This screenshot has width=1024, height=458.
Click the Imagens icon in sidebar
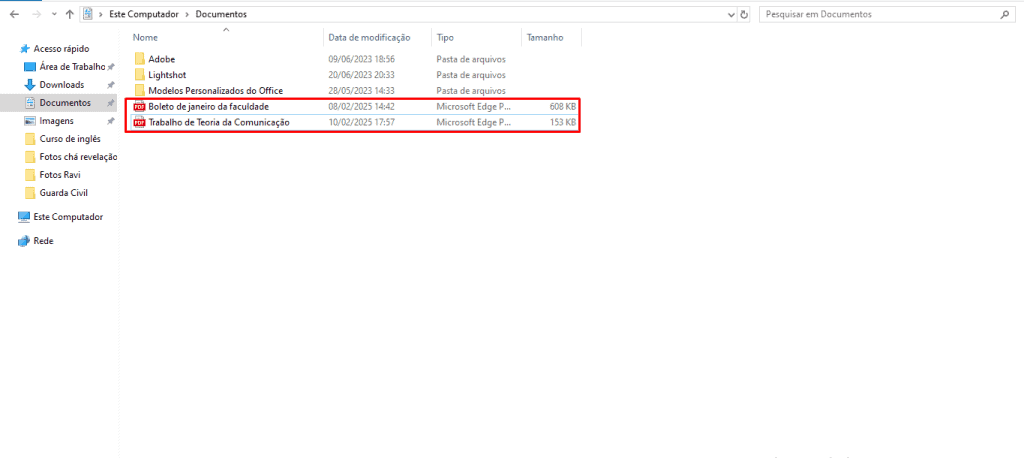[x=29, y=121]
